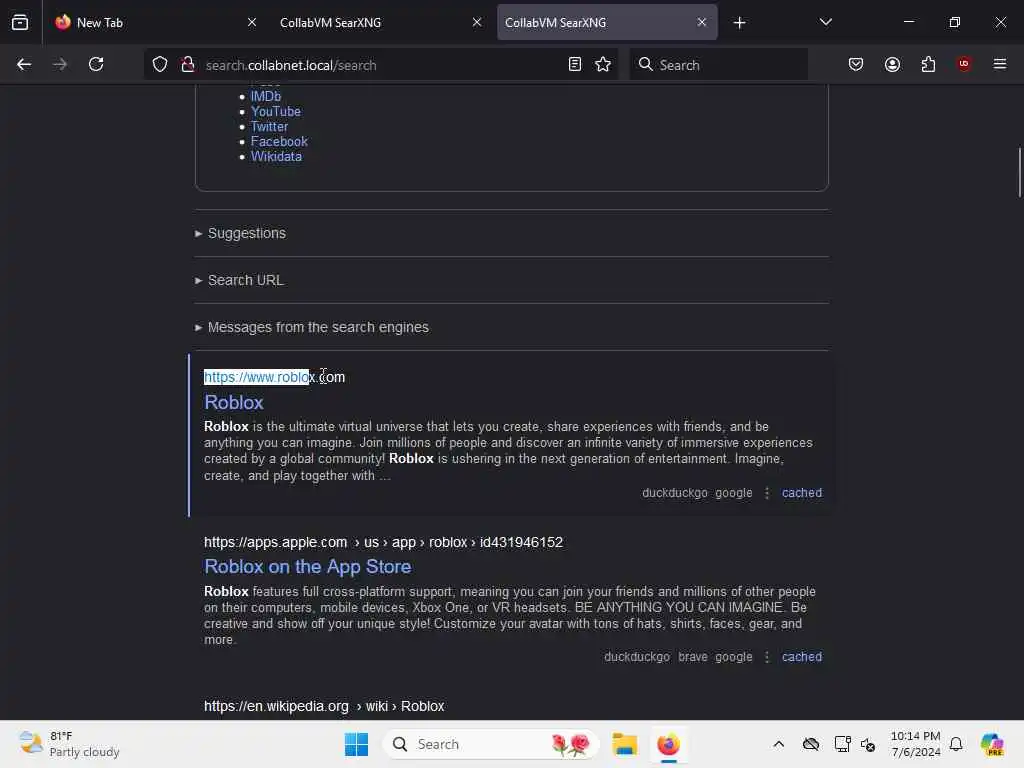The image size is (1024, 768).
Task: Close the New Tab tab
Action: (x=252, y=22)
